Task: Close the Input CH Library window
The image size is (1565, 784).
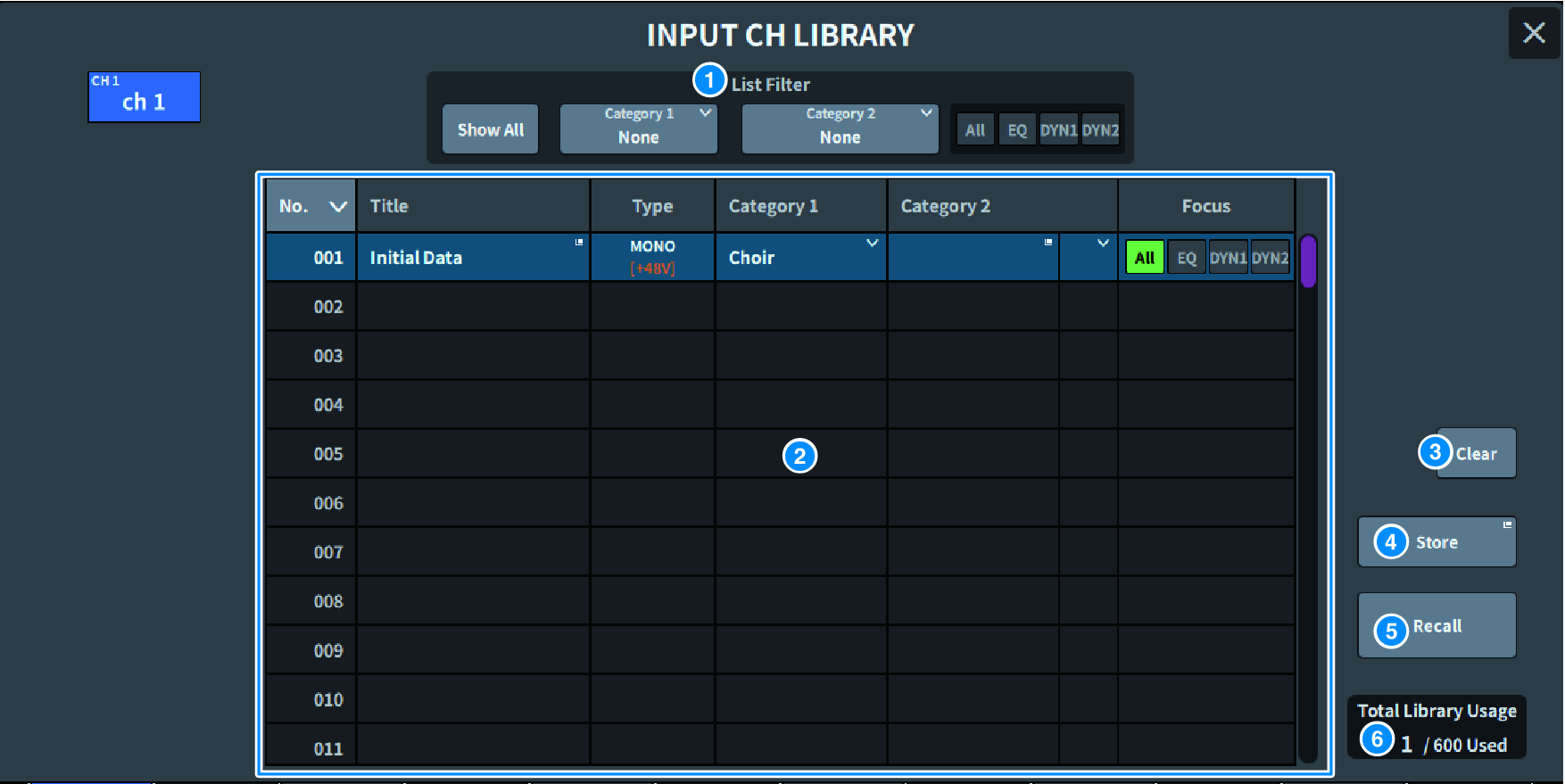Action: 1533,33
